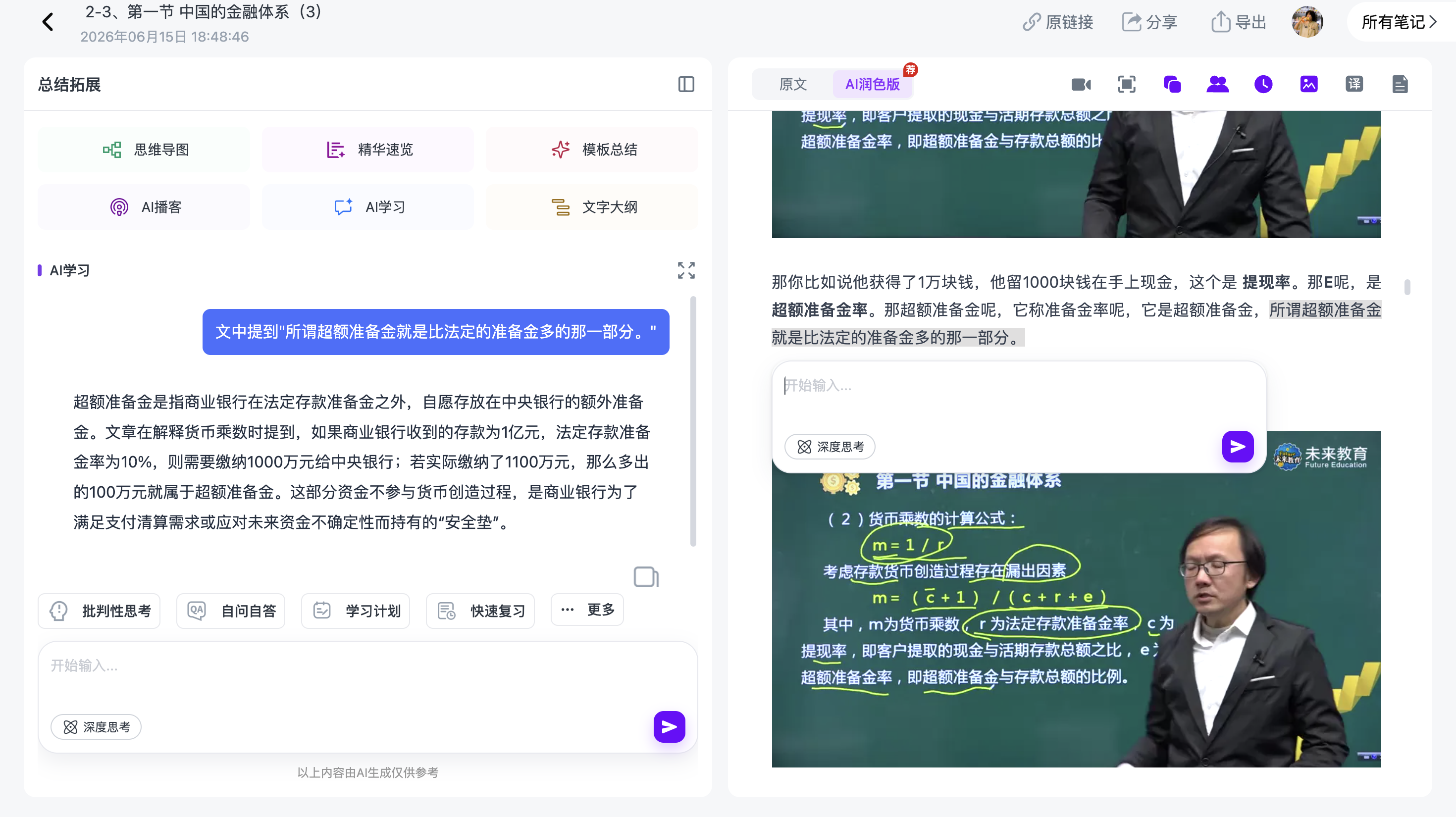Open 模板总结 template summary

pos(592,149)
